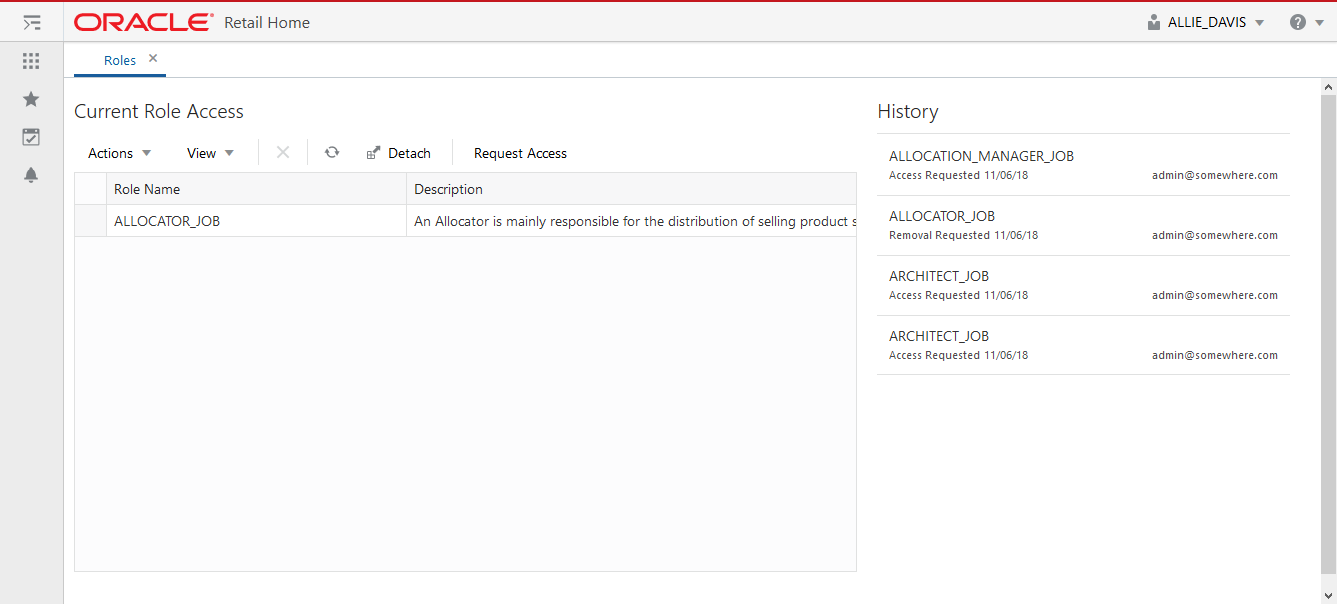The image size is (1337, 604).
Task: Open the Tasks checklist icon in sidebar
Action: (31, 137)
